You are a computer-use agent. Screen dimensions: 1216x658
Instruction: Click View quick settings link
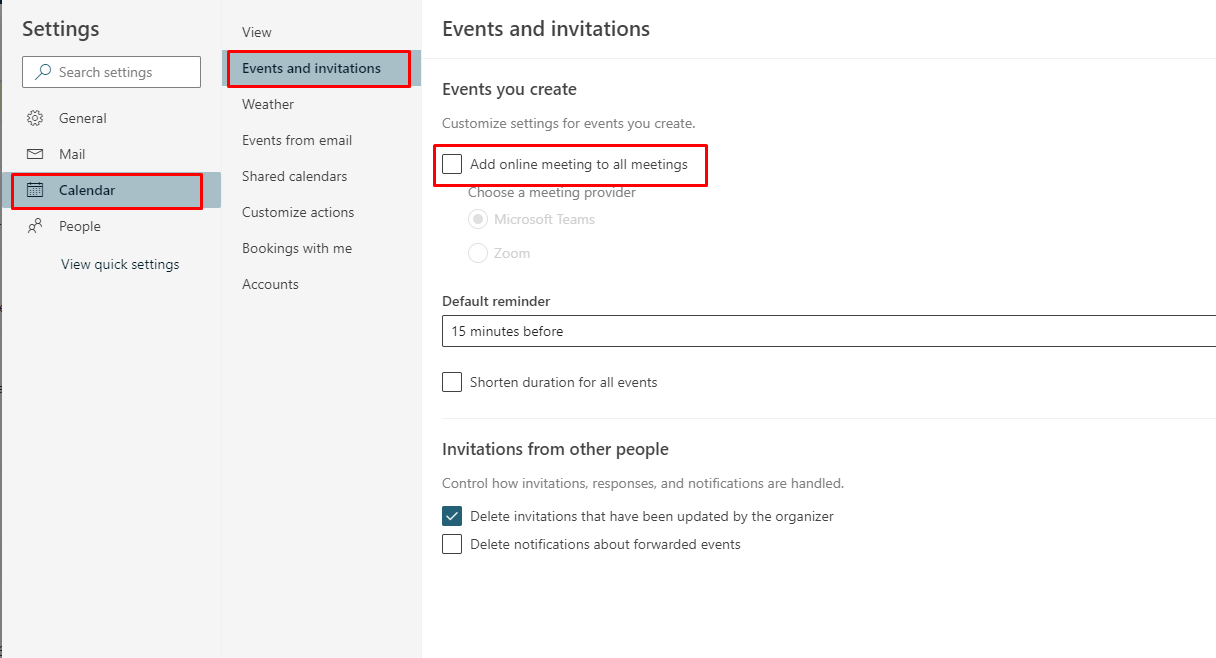coord(120,264)
